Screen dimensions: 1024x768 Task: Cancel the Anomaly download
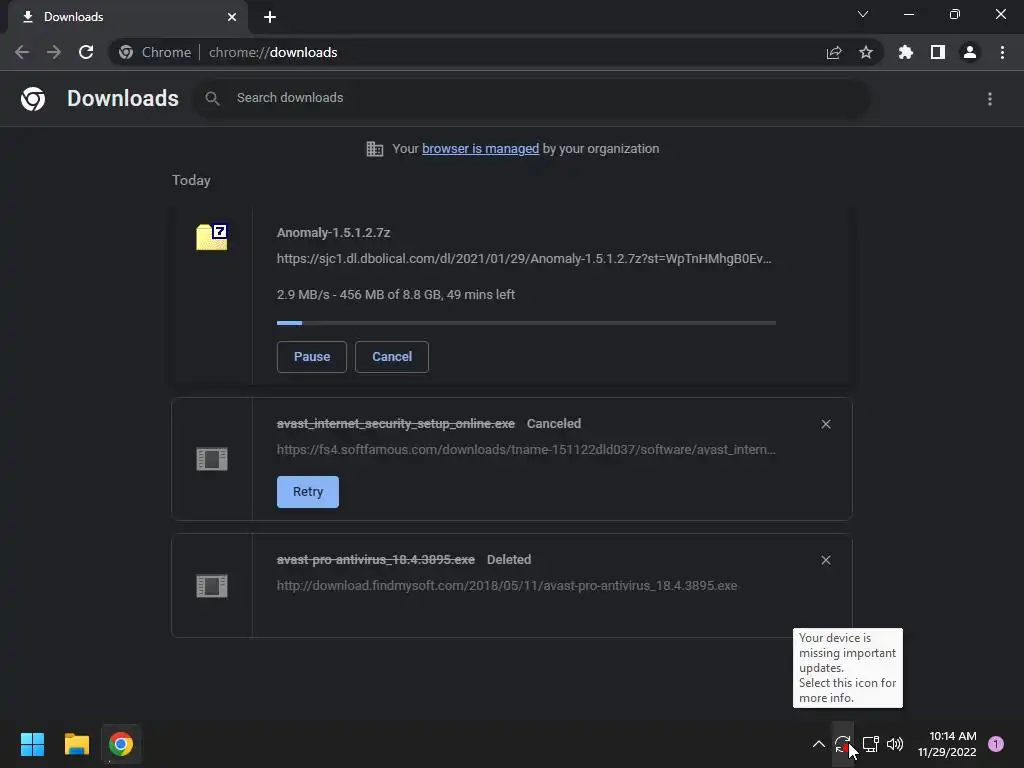coord(392,357)
